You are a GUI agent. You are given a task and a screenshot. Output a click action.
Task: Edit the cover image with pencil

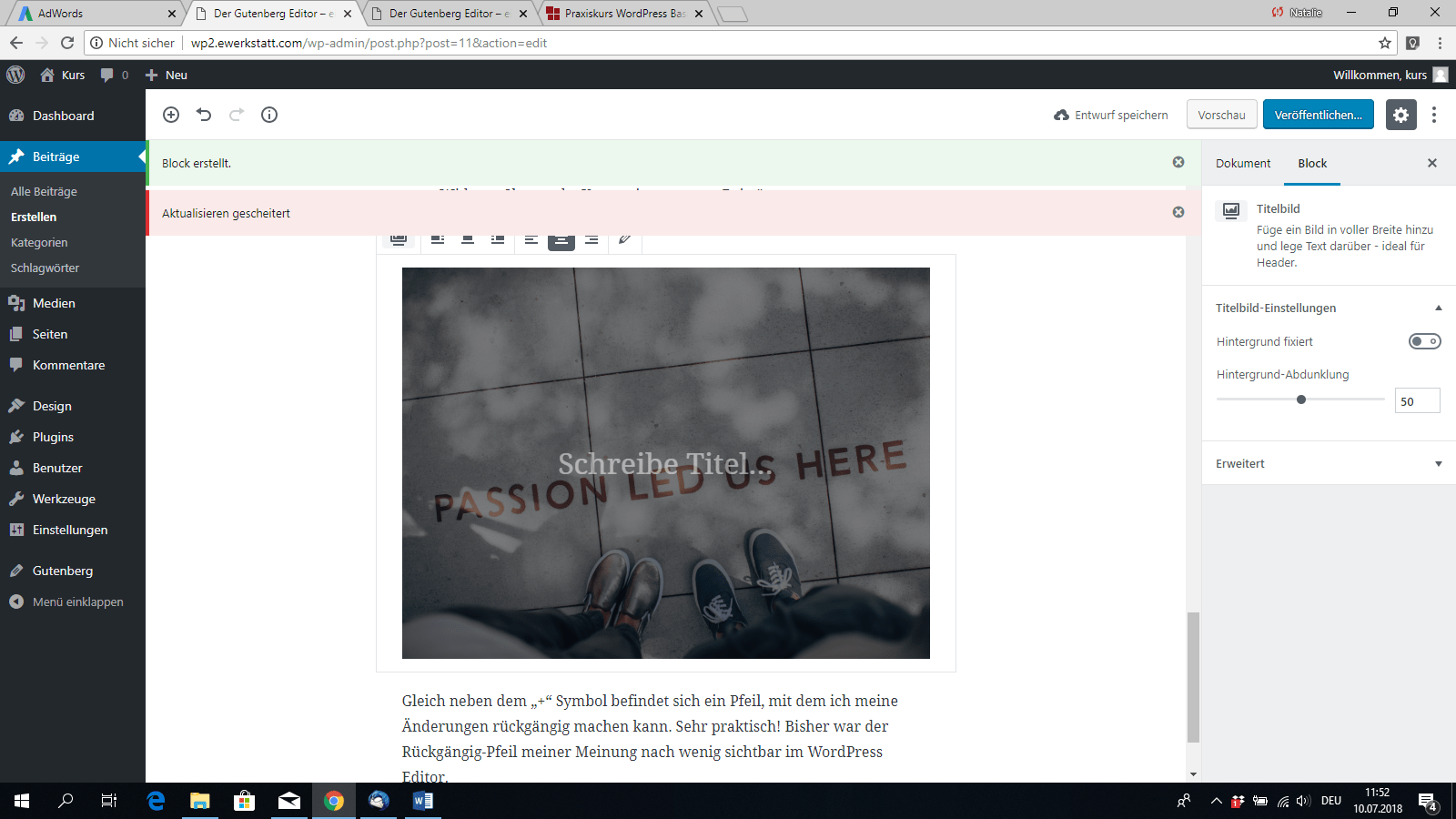pyautogui.click(x=624, y=240)
